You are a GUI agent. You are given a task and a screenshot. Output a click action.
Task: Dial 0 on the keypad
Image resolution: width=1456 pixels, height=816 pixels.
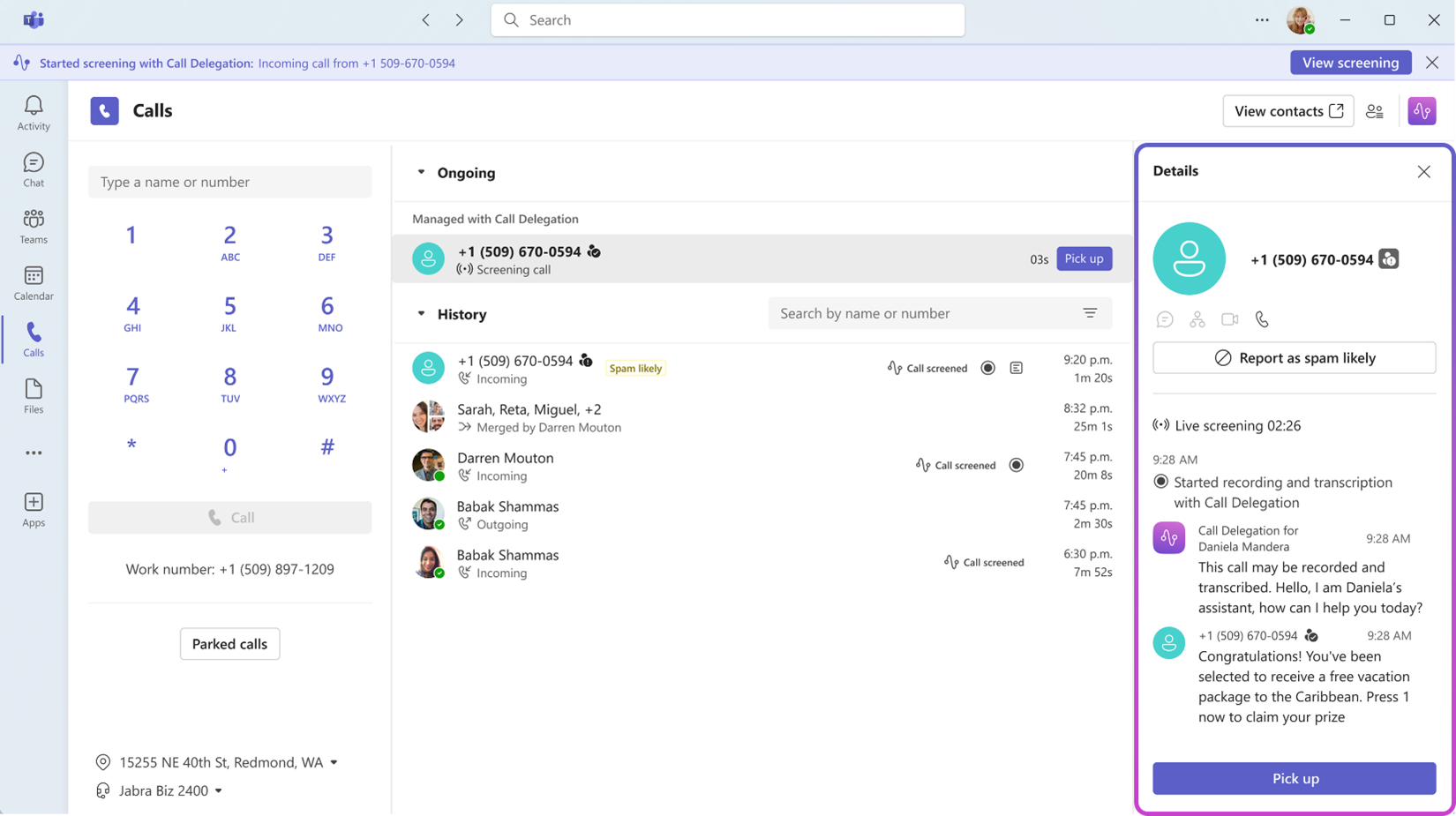[x=229, y=453]
